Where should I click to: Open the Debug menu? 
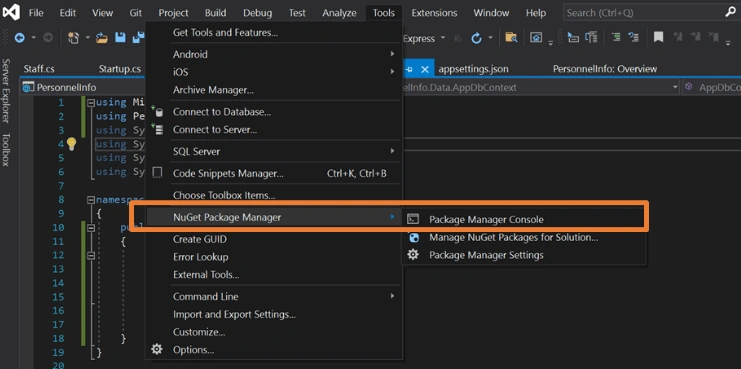258,13
